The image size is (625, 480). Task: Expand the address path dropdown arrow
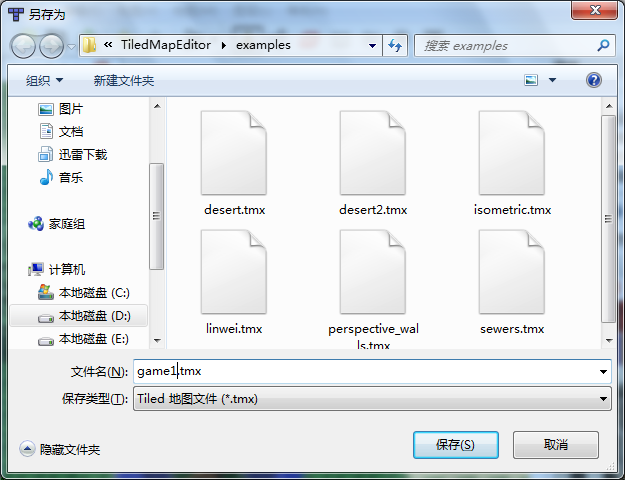click(372, 46)
